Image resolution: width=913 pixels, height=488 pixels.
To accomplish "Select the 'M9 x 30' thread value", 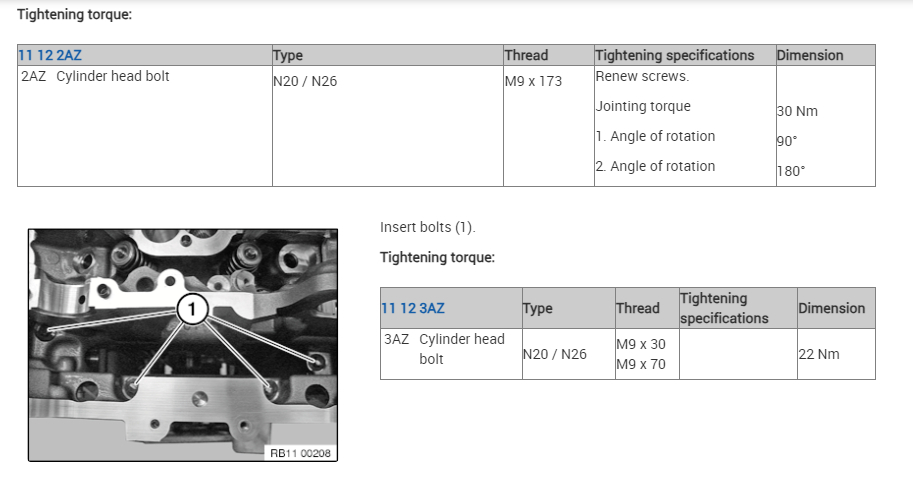I will pyautogui.click(x=640, y=344).
